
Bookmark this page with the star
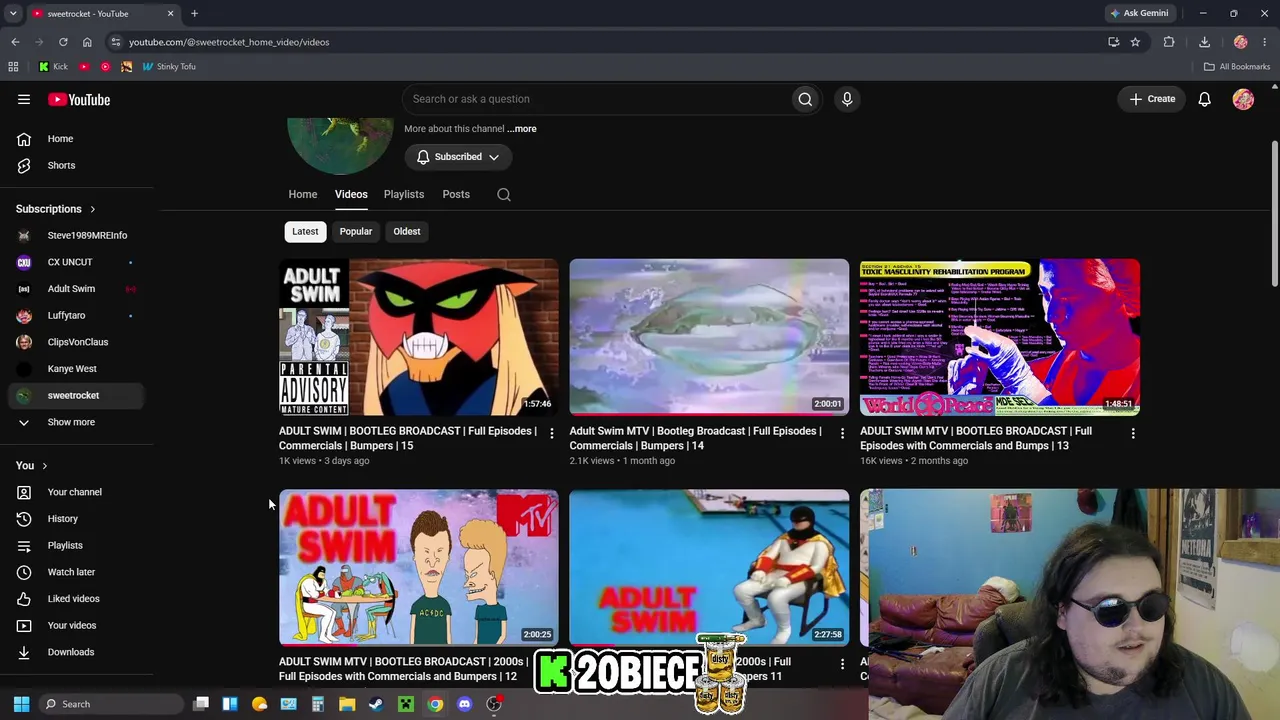(x=1135, y=42)
